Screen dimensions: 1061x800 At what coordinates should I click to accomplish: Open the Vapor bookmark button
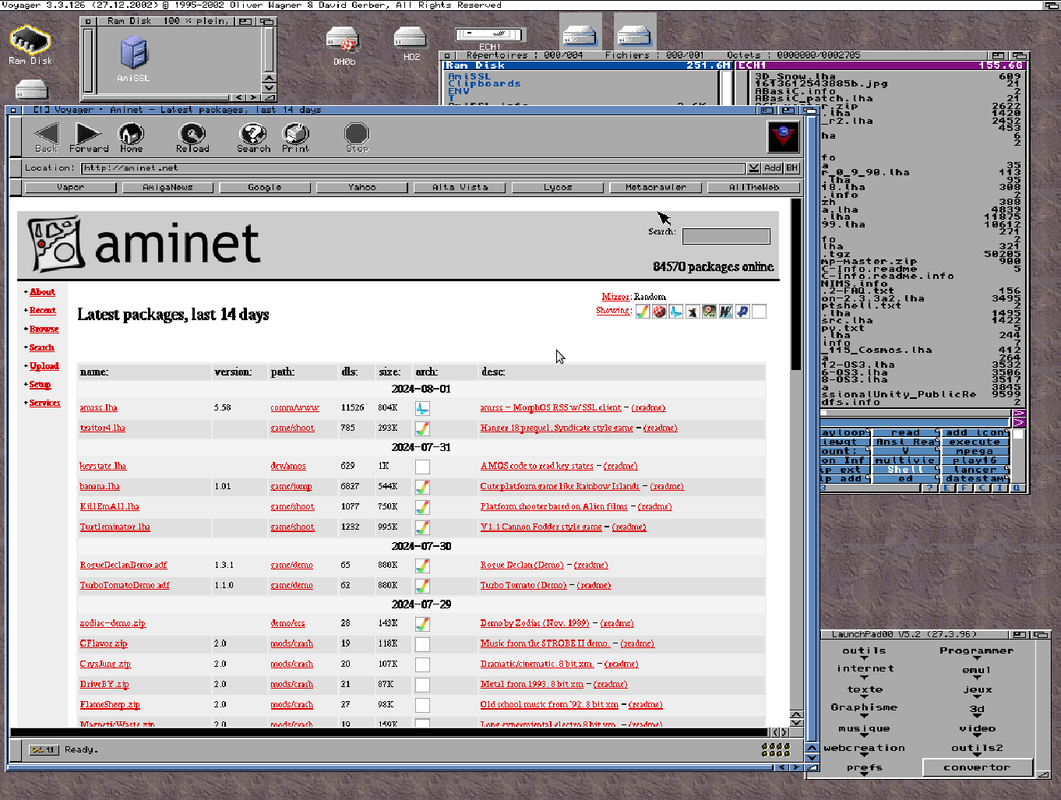pos(70,187)
